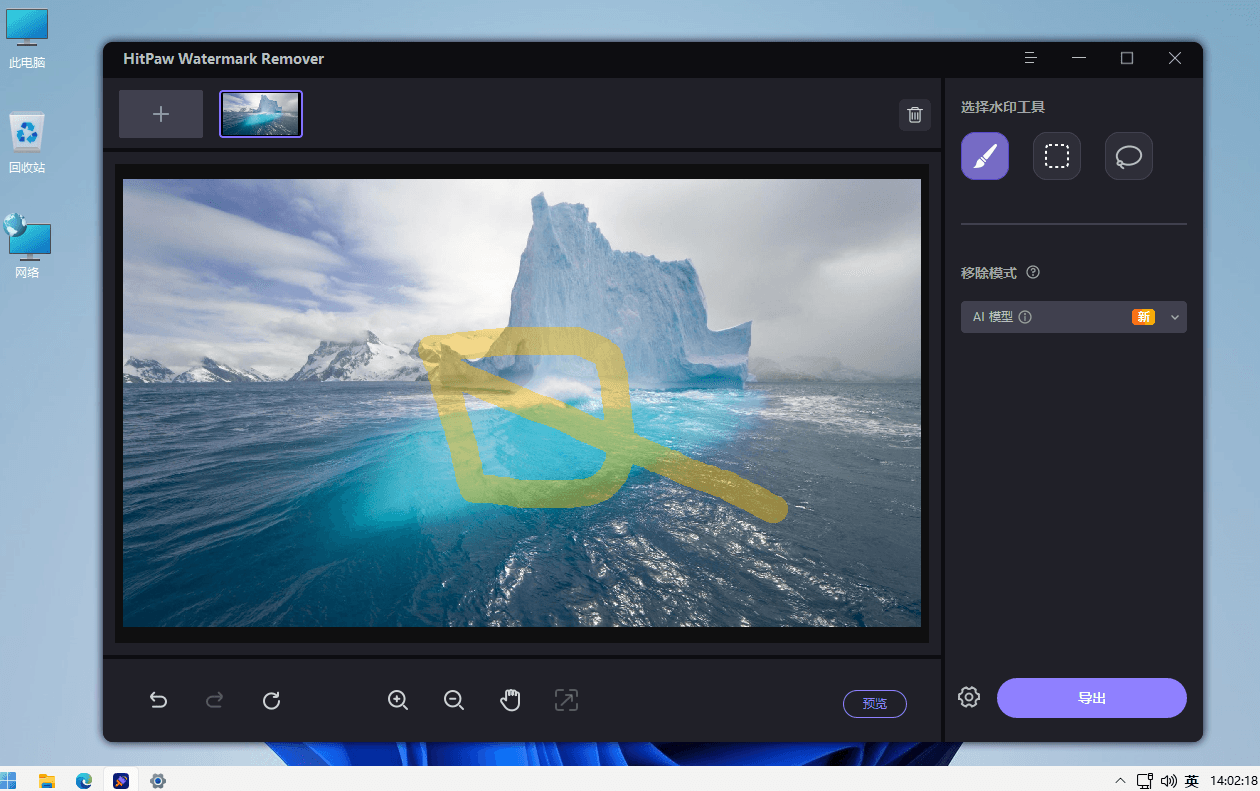Click the redo arrow icon

point(214,700)
